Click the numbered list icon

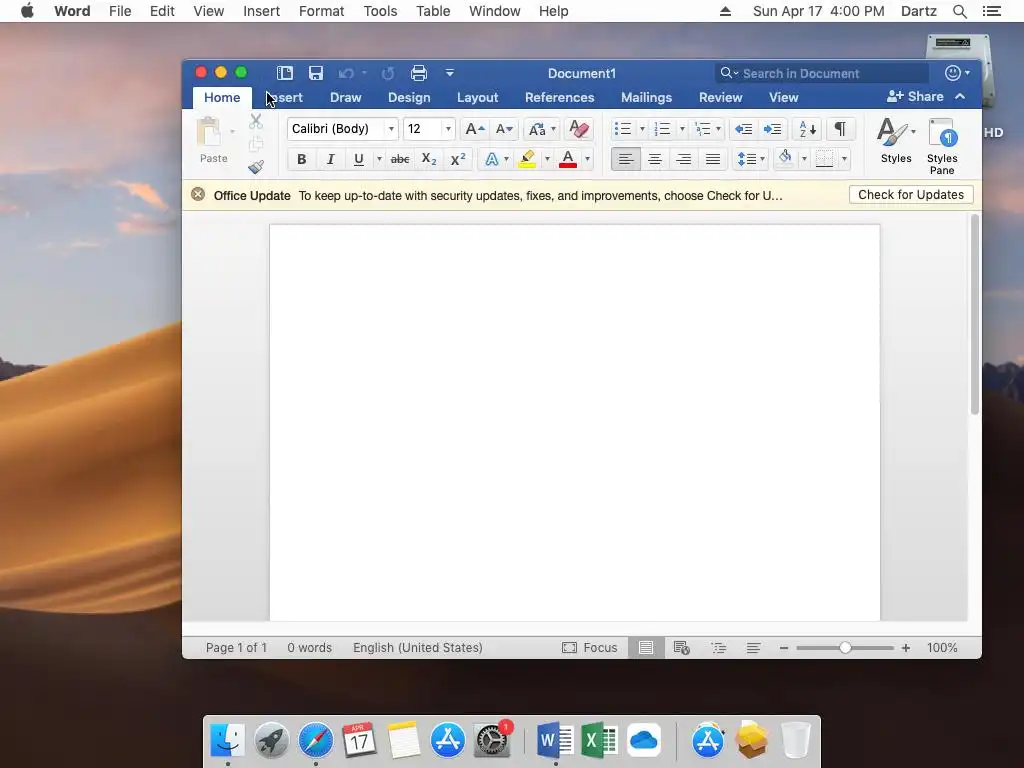(x=662, y=129)
